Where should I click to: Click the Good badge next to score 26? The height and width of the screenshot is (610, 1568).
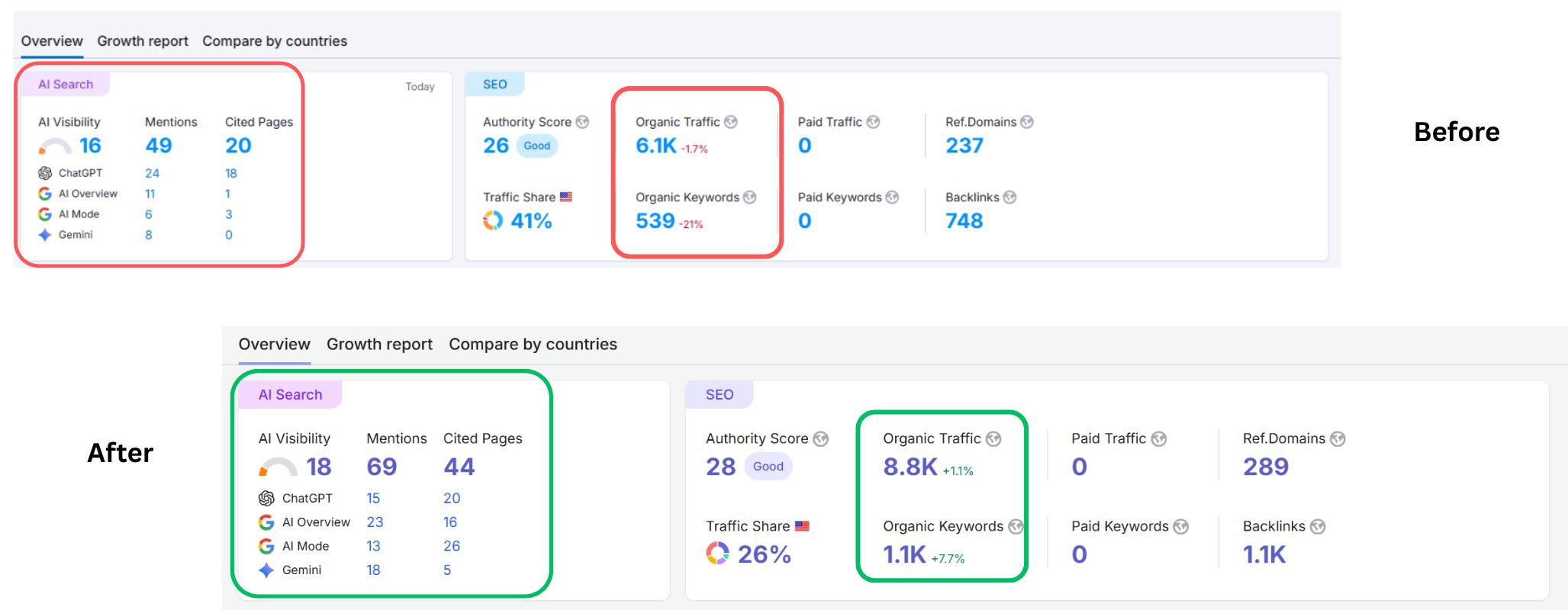(x=537, y=146)
